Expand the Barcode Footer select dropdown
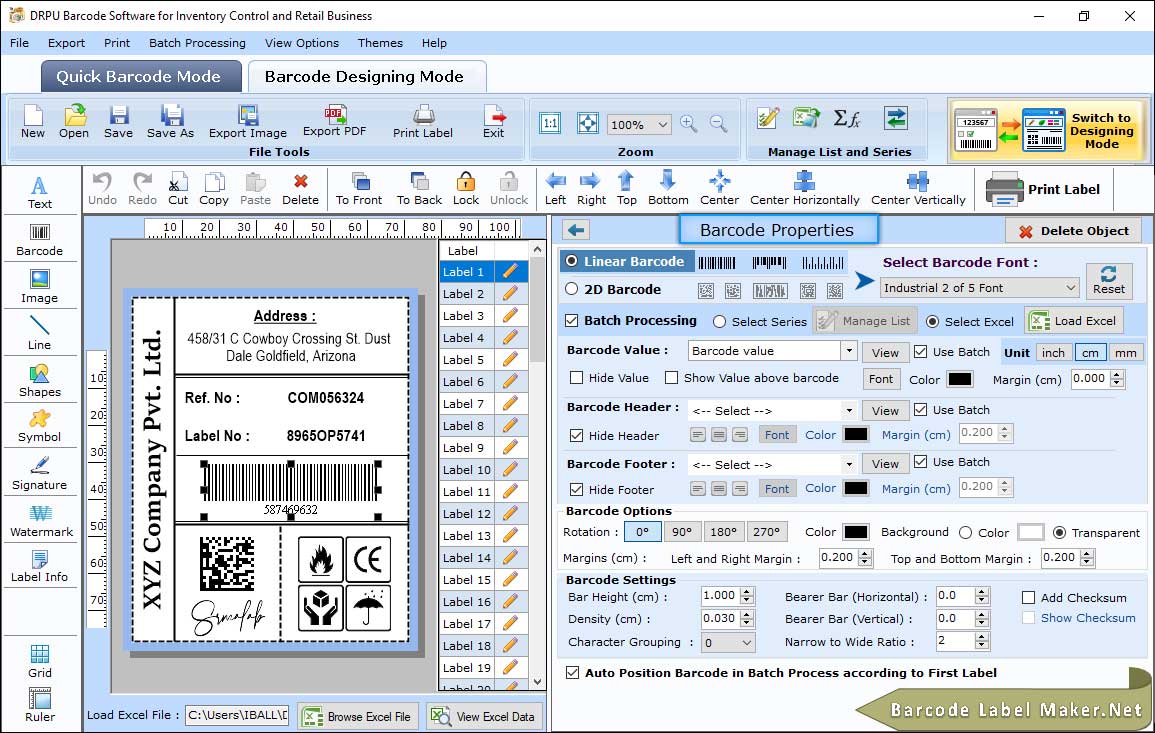Viewport: 1155px width, 733px height. coord(849,464)
